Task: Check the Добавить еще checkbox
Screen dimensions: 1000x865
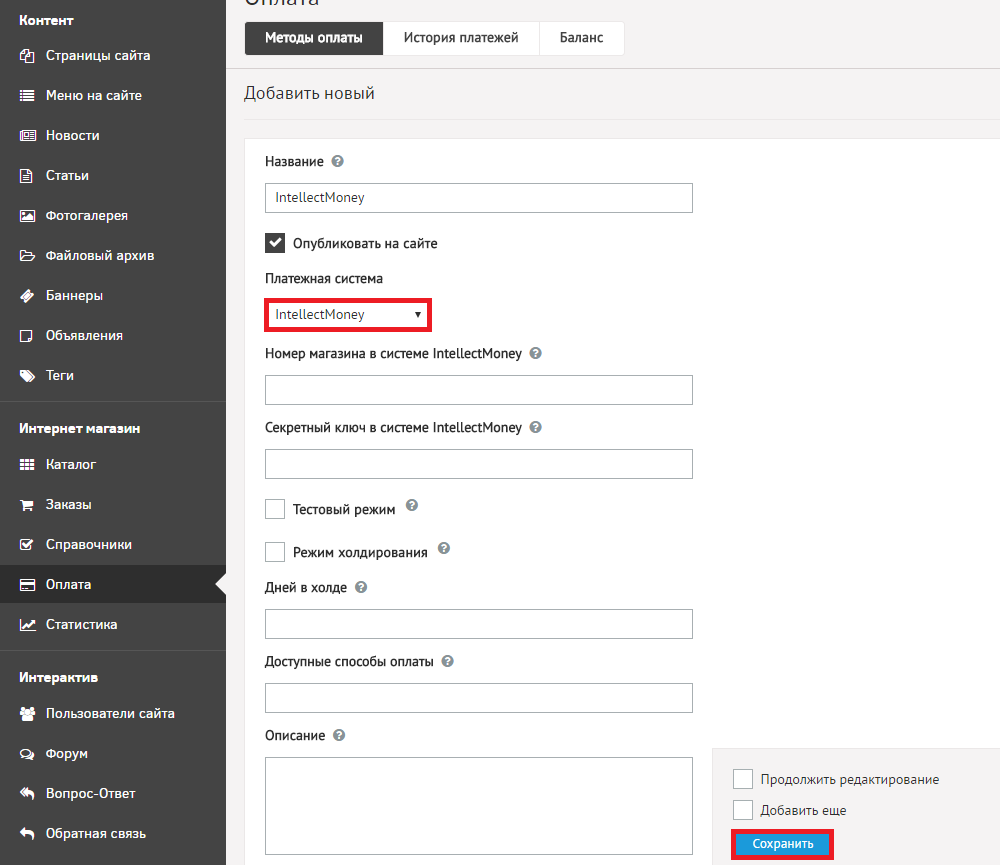Action: (x=743, y=810)
